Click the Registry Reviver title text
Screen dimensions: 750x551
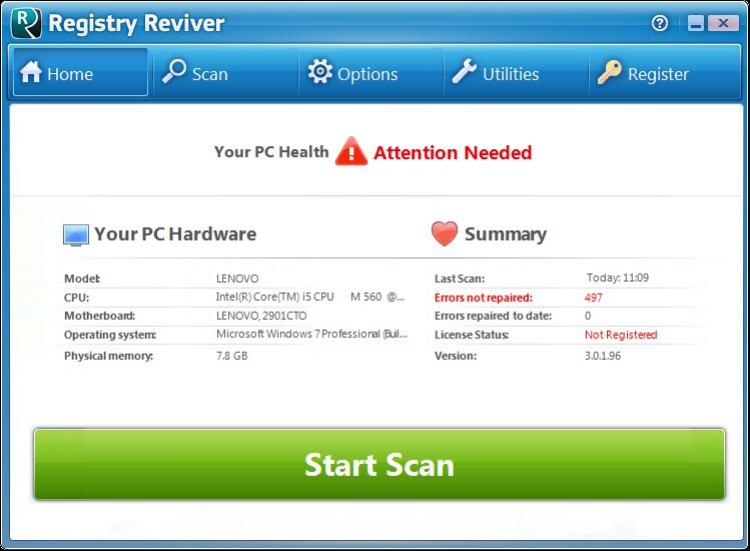[136, 23]
